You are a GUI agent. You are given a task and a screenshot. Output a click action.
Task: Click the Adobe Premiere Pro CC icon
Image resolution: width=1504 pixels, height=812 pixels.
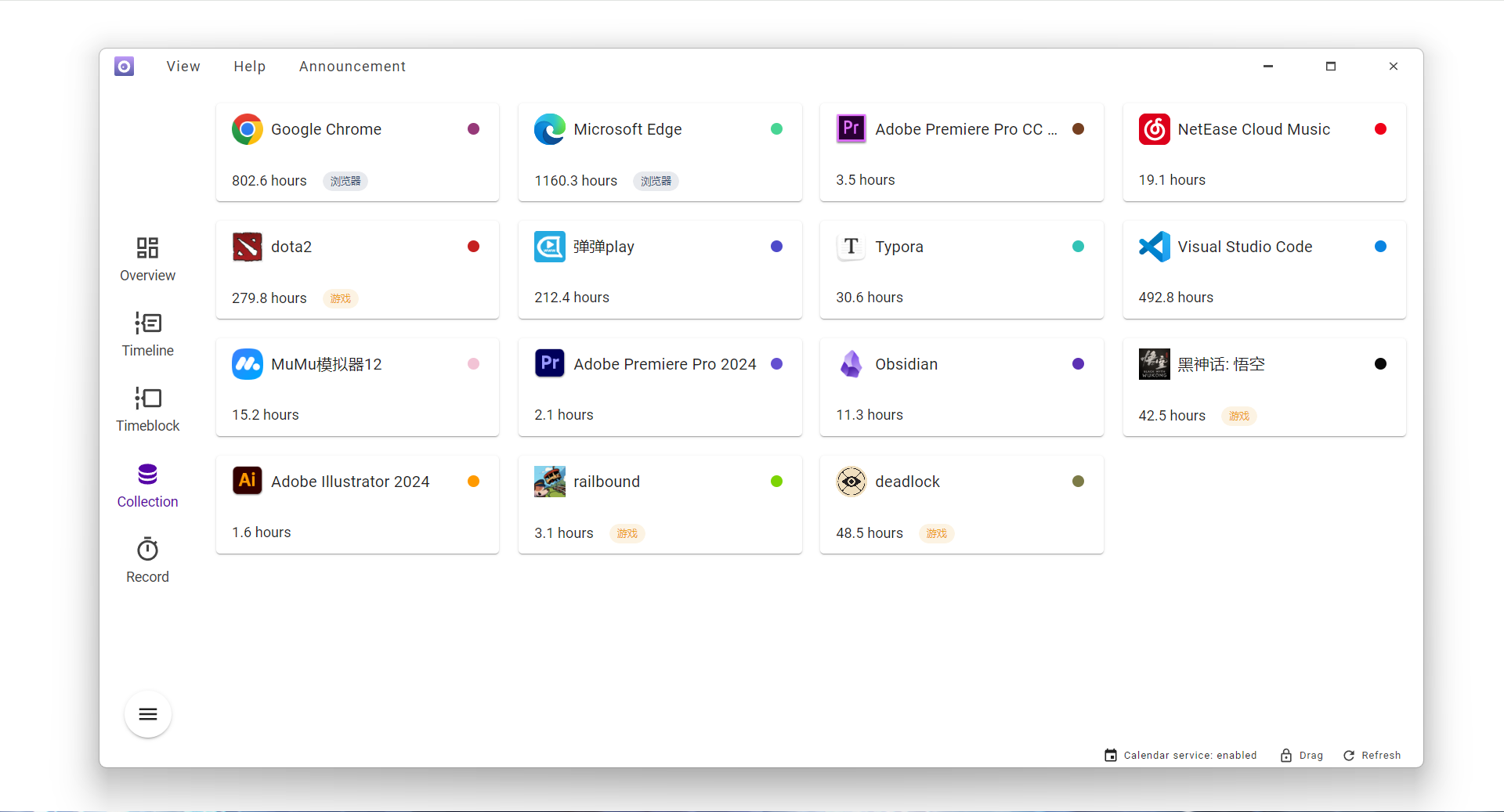(x=851, y=129)
